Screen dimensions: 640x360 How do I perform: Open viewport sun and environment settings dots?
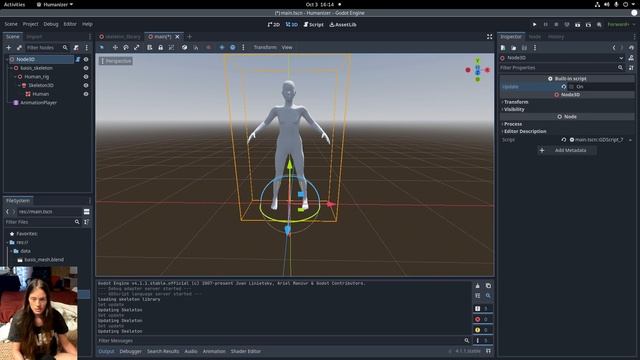point(243,47)
